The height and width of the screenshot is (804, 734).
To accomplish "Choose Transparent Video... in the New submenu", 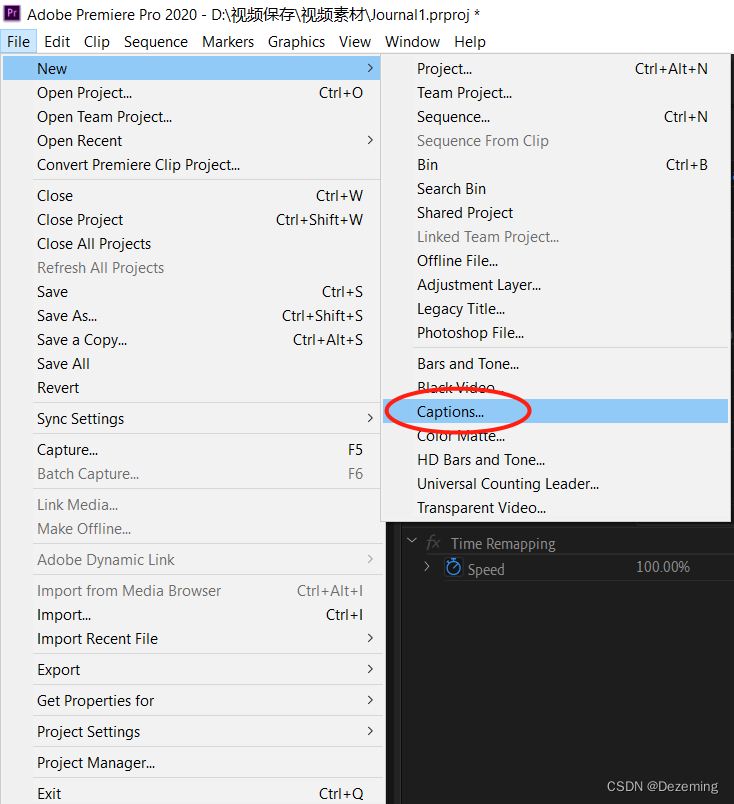I will coord(556,508).
